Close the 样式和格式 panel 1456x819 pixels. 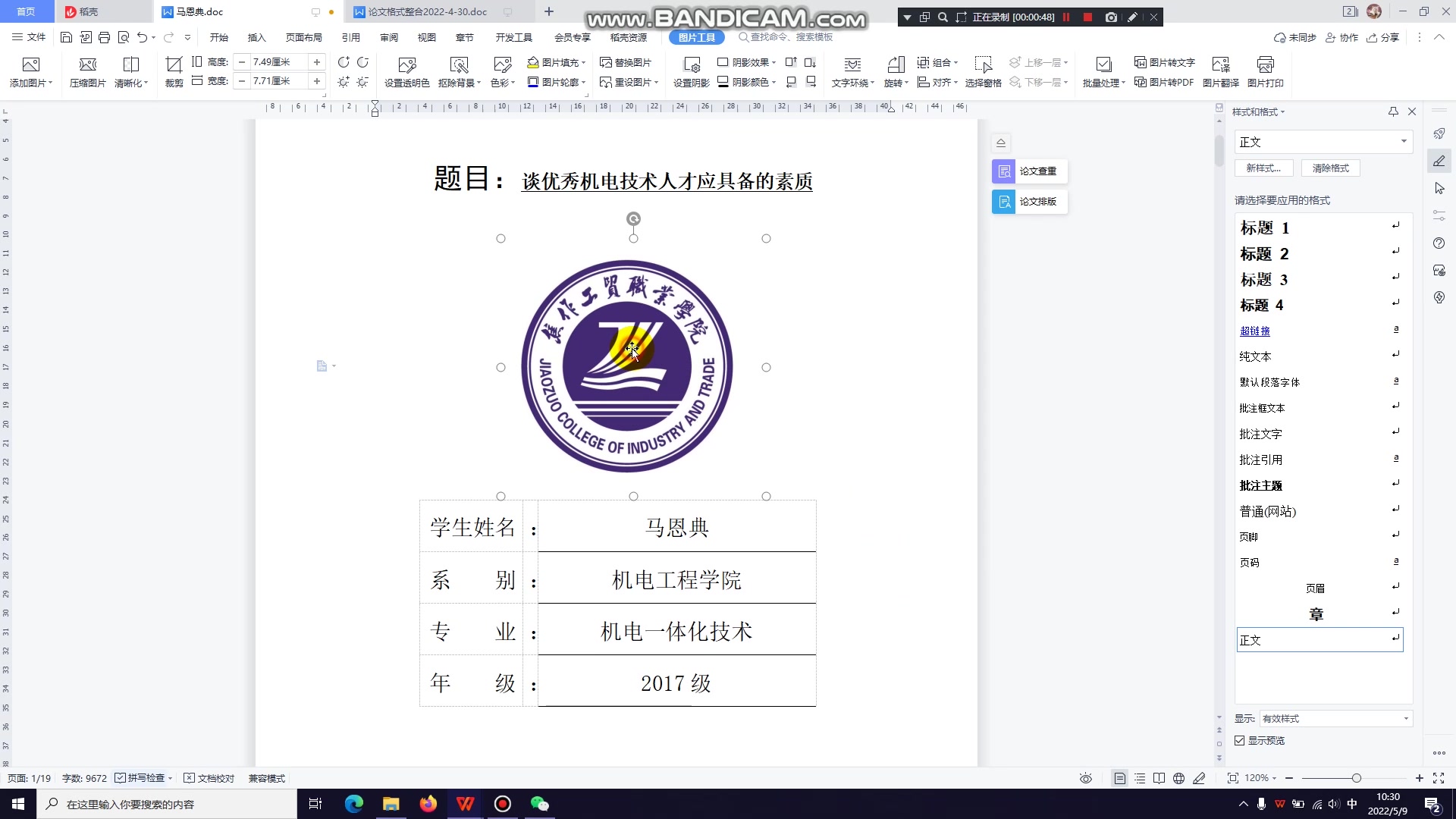(1412, 111)
